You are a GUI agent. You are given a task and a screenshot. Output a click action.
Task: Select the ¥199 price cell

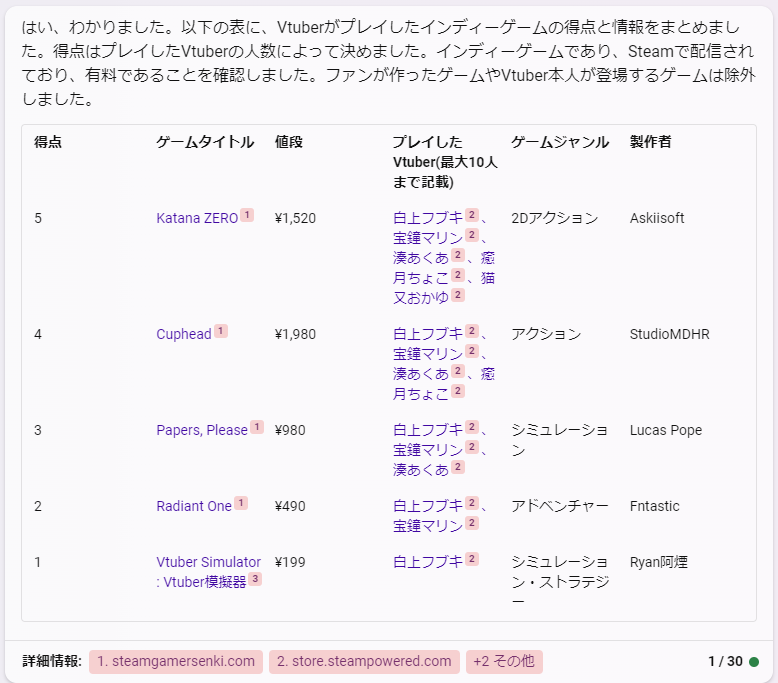tap(290, 562)
